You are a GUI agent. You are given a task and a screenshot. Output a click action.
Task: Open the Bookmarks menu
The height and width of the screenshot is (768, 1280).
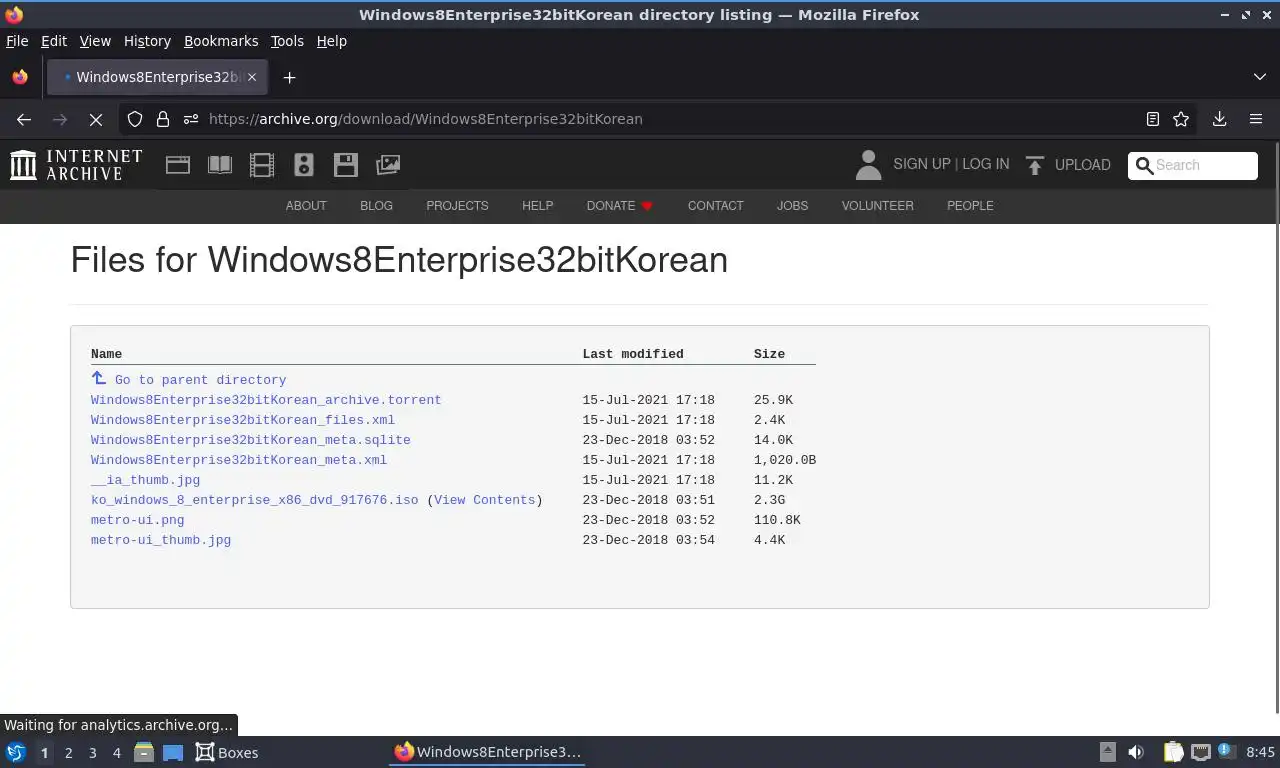pos(221,41)
